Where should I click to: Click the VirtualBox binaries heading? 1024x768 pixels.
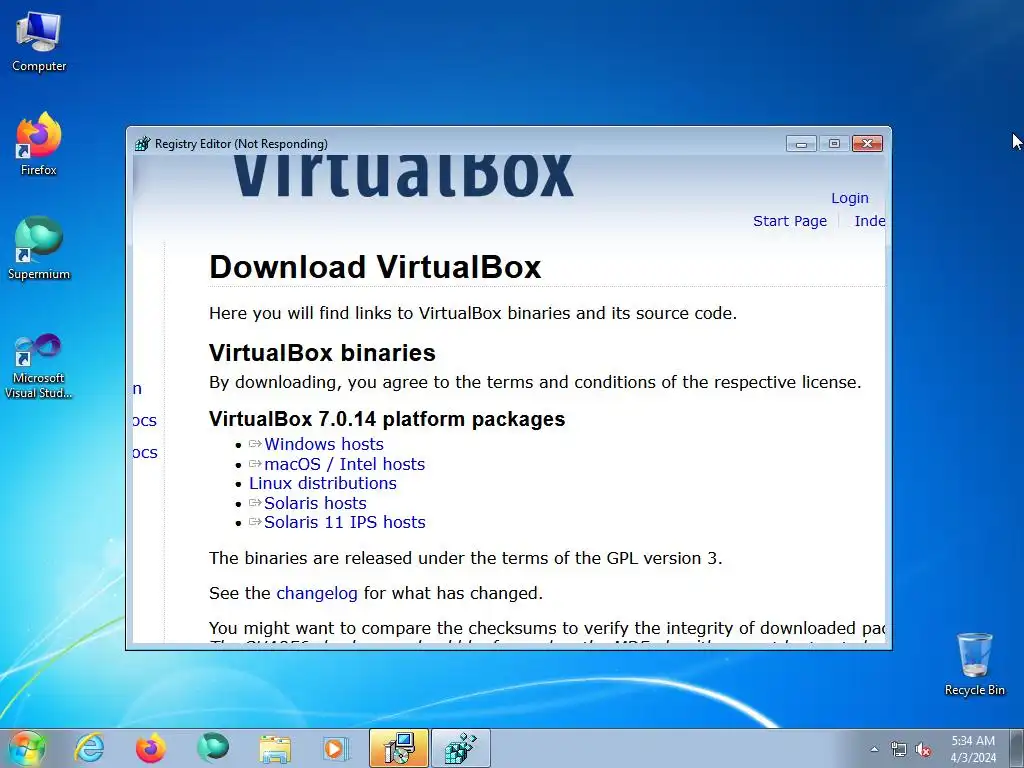click(322, 353)
